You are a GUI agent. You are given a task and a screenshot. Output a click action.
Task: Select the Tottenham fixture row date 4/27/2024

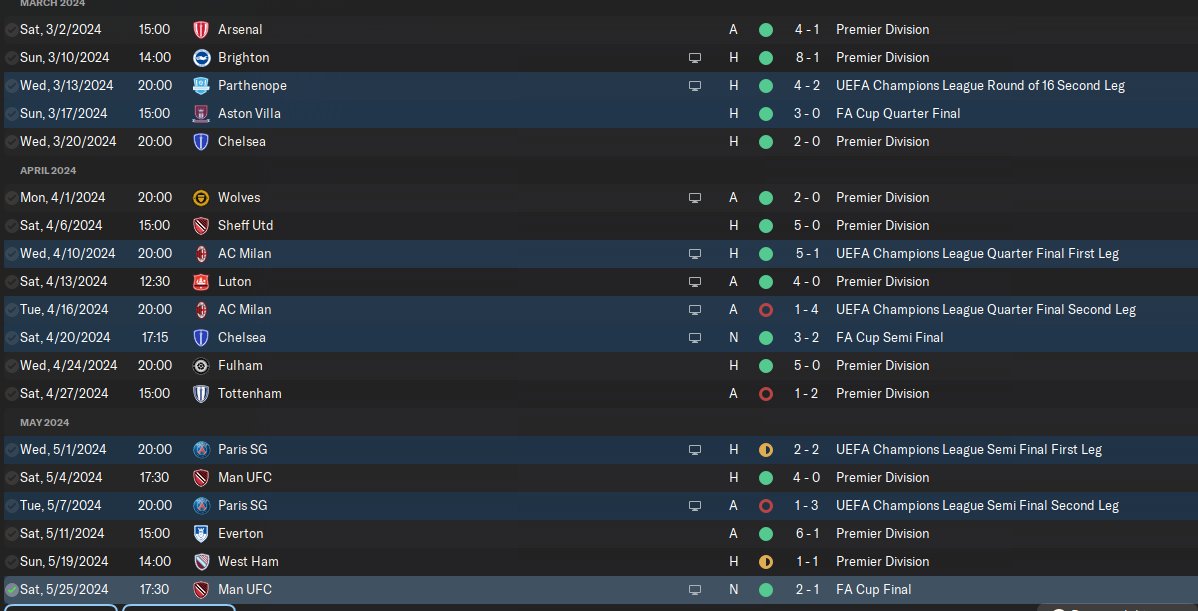(67, 394)
